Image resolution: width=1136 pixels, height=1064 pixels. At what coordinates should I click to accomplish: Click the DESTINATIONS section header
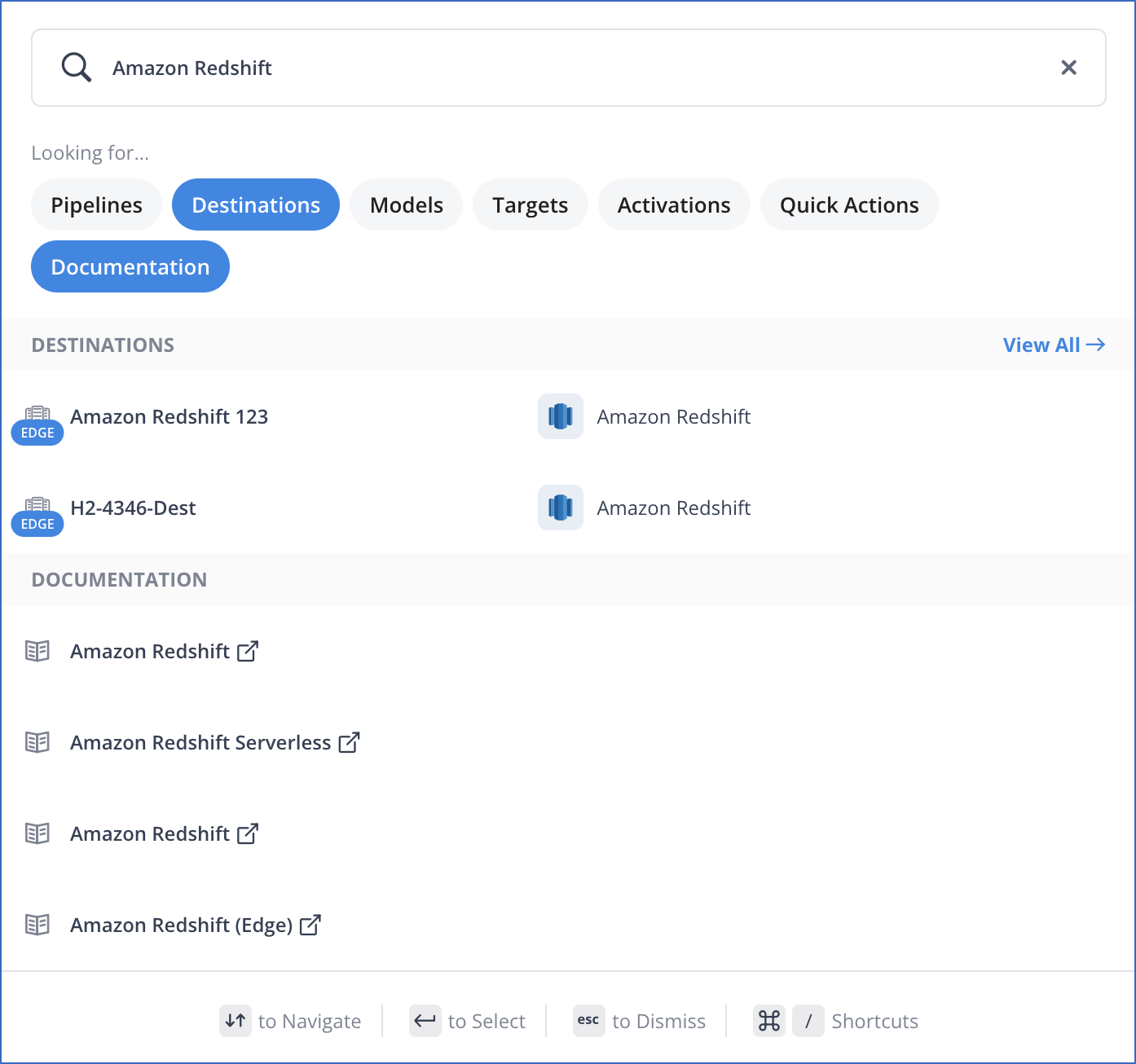point(103,345)
